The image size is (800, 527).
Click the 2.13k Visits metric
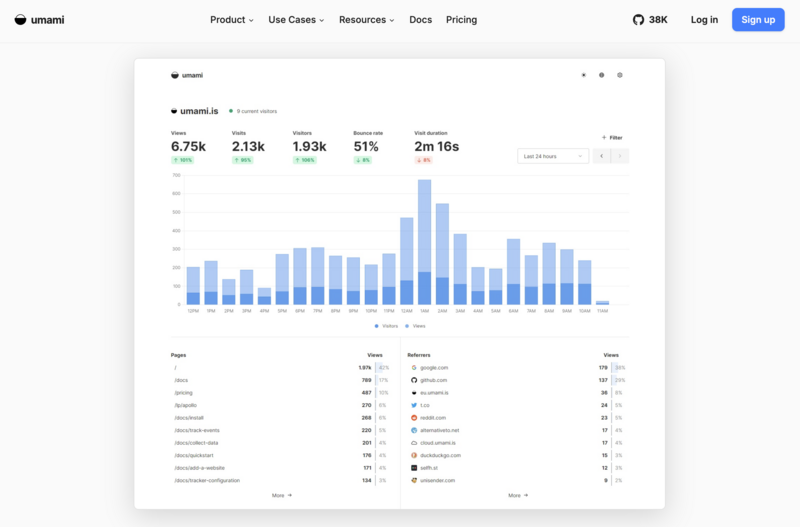tap(248, 146)
